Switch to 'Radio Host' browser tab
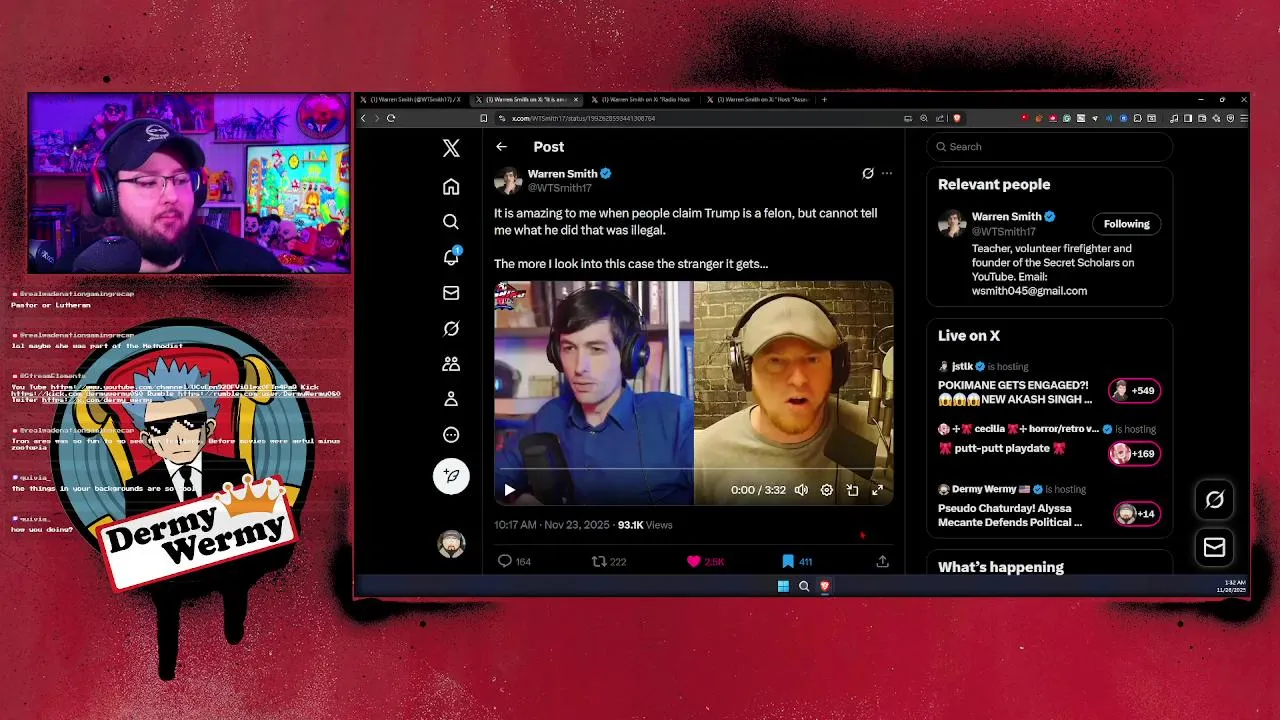 (643, 100)
